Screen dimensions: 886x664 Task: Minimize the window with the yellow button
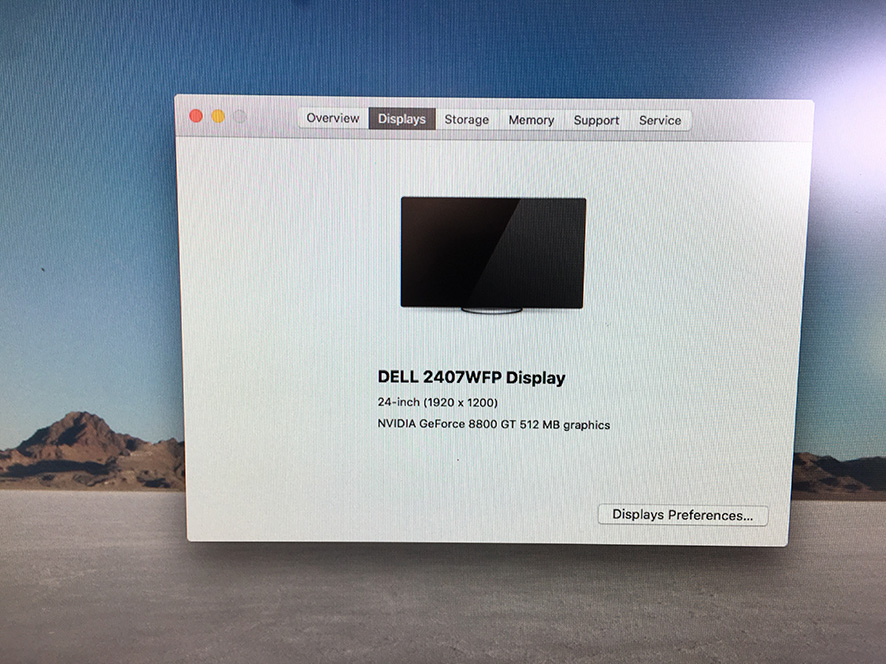coord(218,116)
